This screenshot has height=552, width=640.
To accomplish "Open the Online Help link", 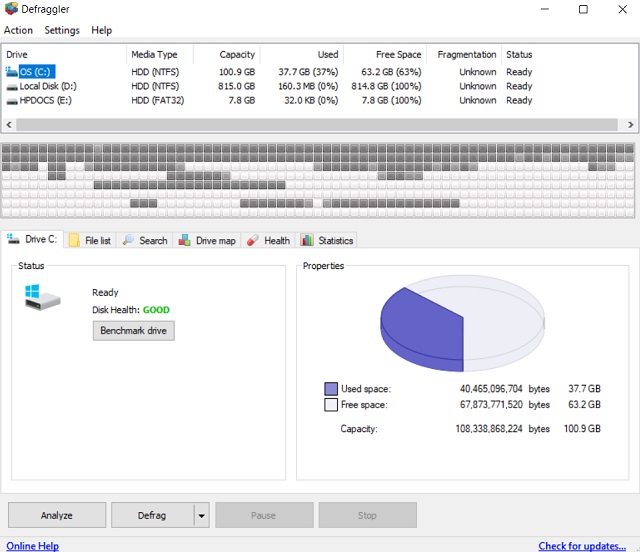I will pyautogui.click(x=33, y=546).
